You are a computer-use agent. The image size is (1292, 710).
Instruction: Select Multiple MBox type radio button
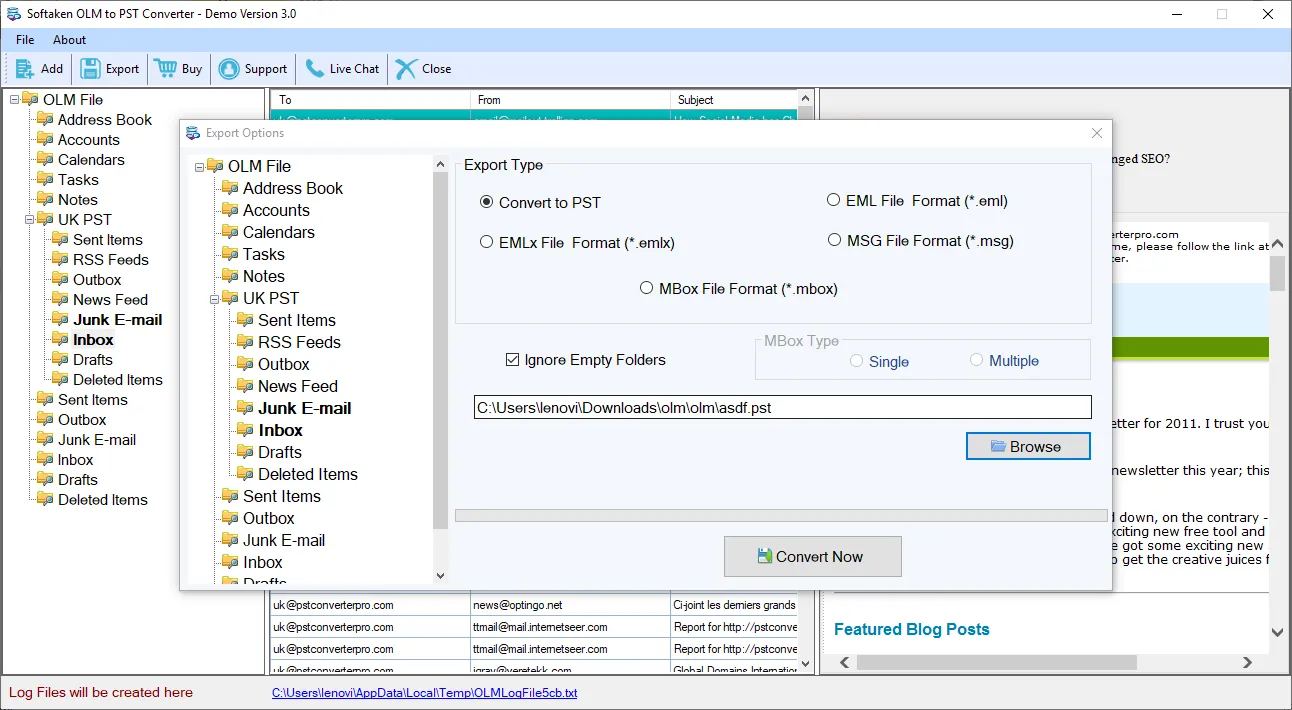(x=976, y=360)
